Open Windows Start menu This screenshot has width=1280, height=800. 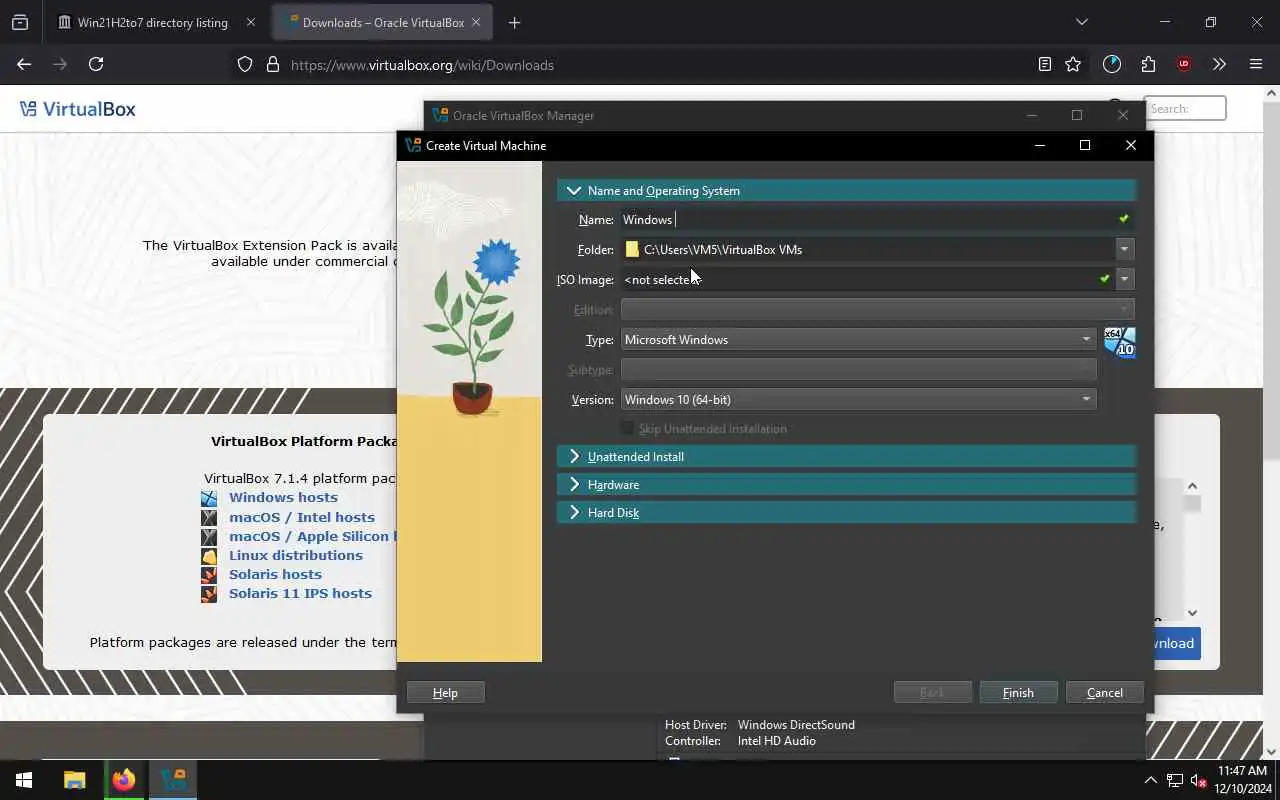click(24, 780)
